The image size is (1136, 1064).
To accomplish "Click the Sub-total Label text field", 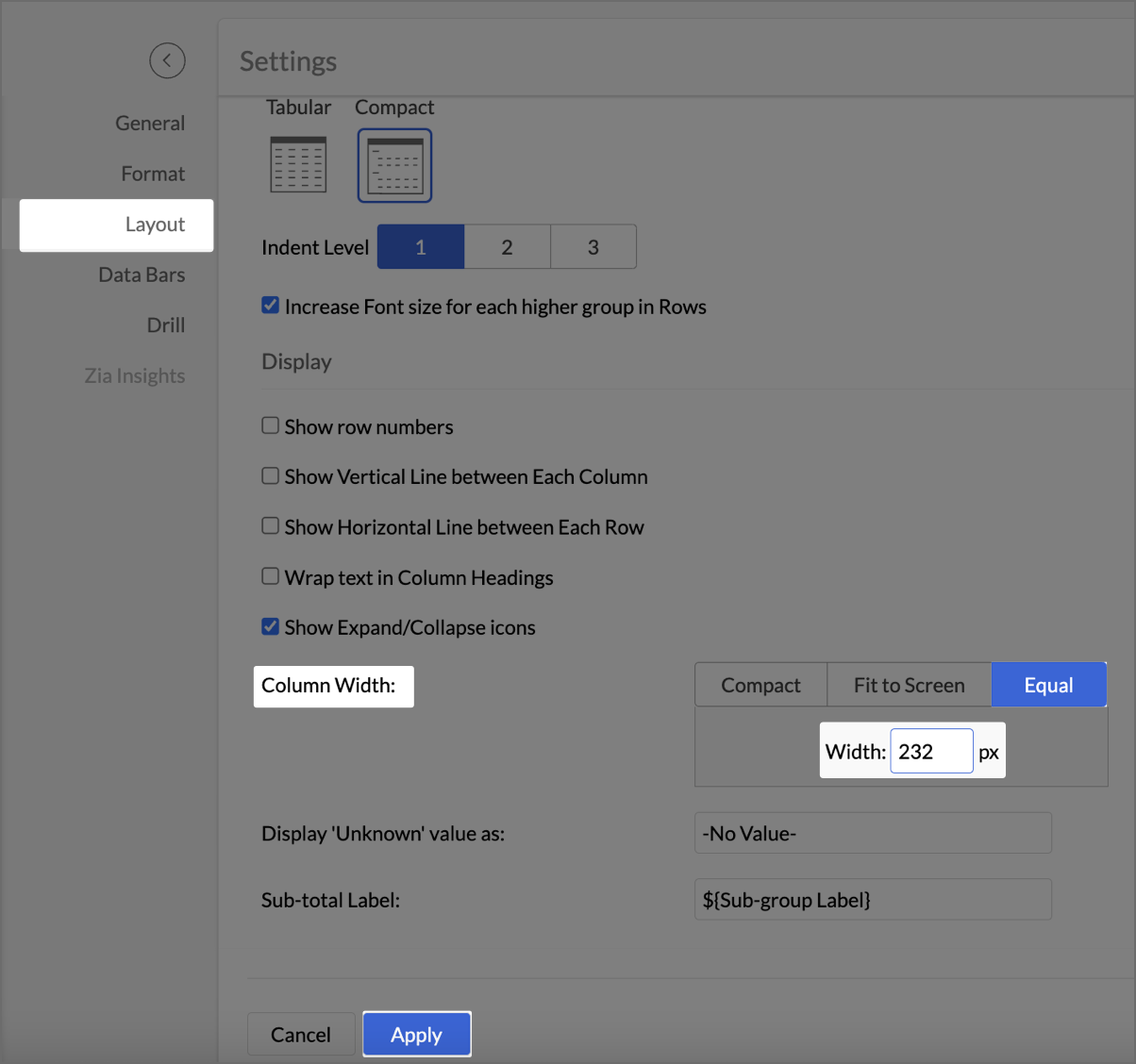I will [x=872, y=900].
